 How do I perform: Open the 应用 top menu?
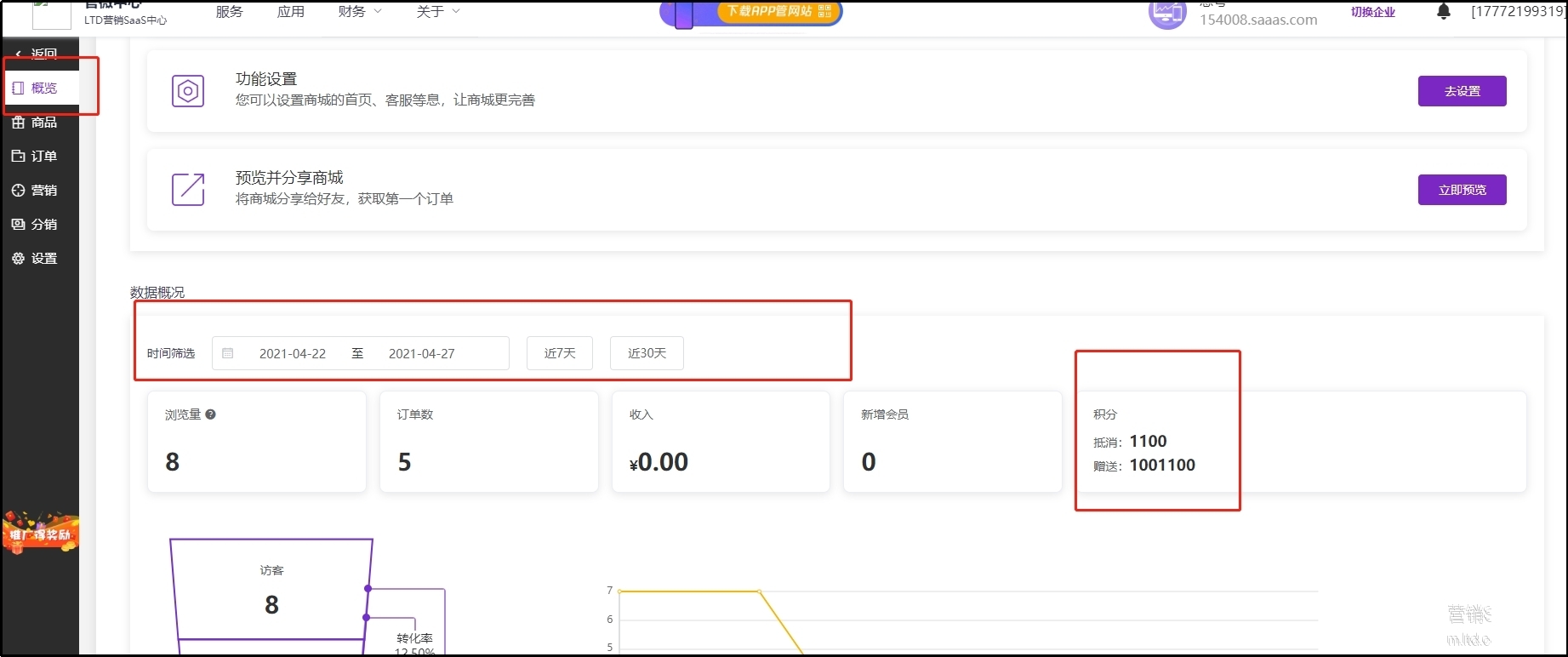pos(291,12)
